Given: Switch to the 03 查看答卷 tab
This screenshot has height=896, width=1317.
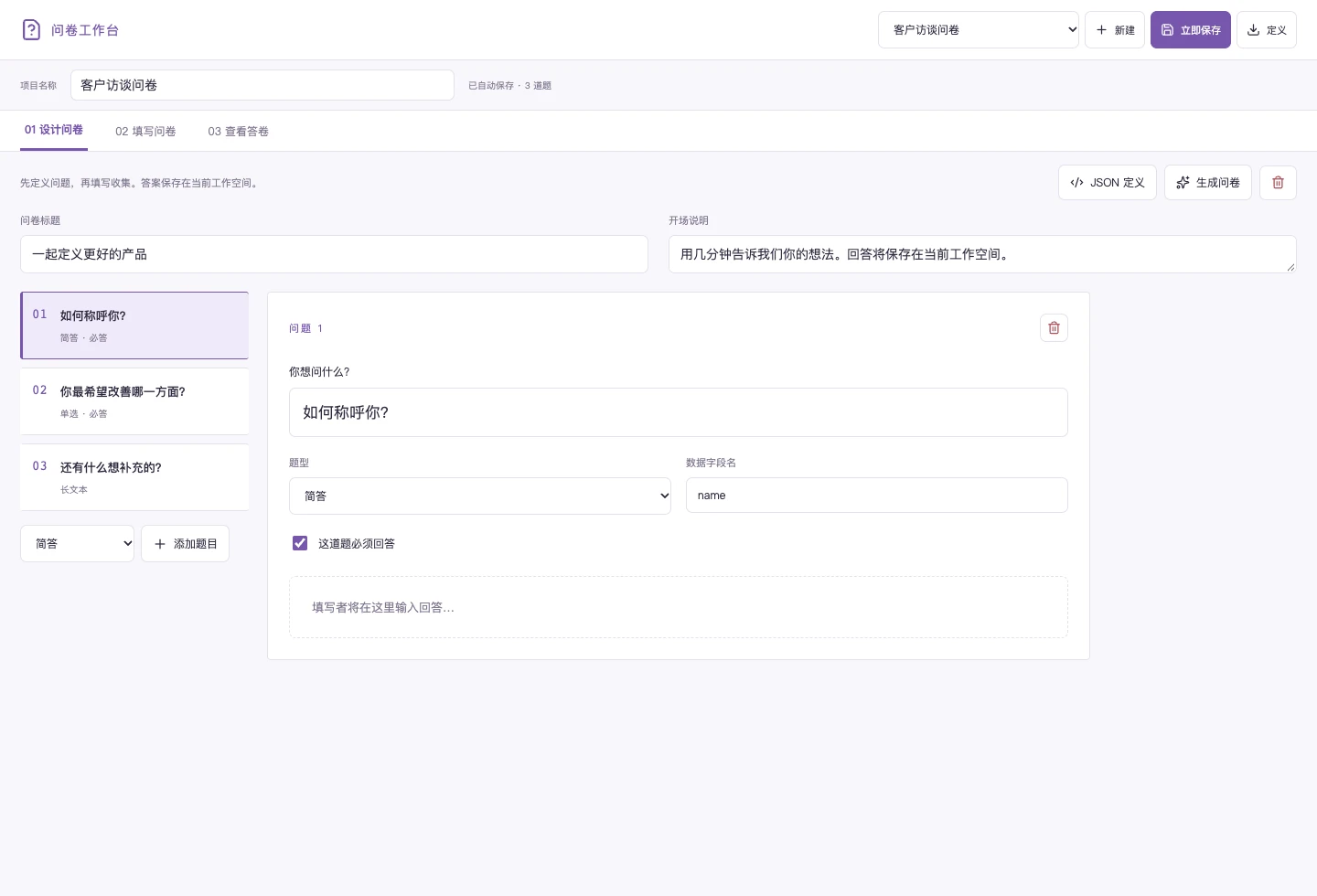Looking at the screenshot, I should coord(238,131).
